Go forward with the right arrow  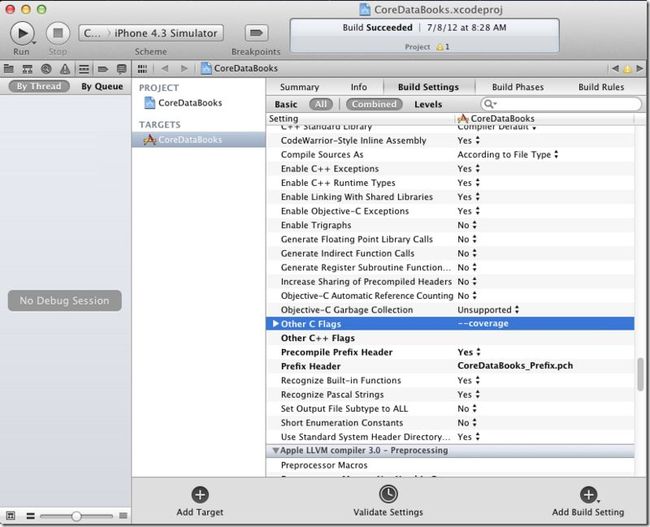coord(184,68)
